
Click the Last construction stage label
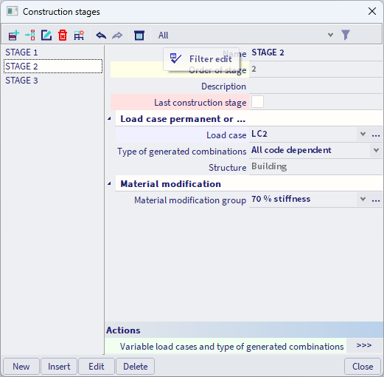coord(200,103)
